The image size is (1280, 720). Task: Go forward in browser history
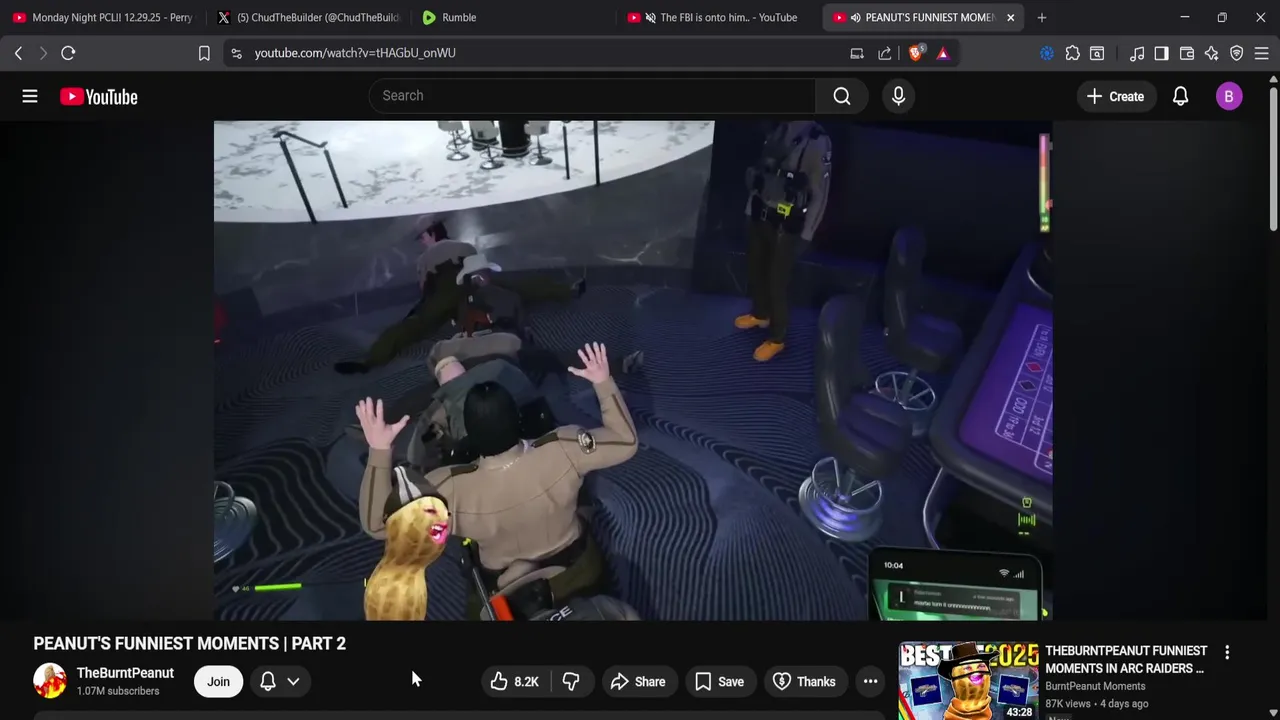(x=43, y=53)
